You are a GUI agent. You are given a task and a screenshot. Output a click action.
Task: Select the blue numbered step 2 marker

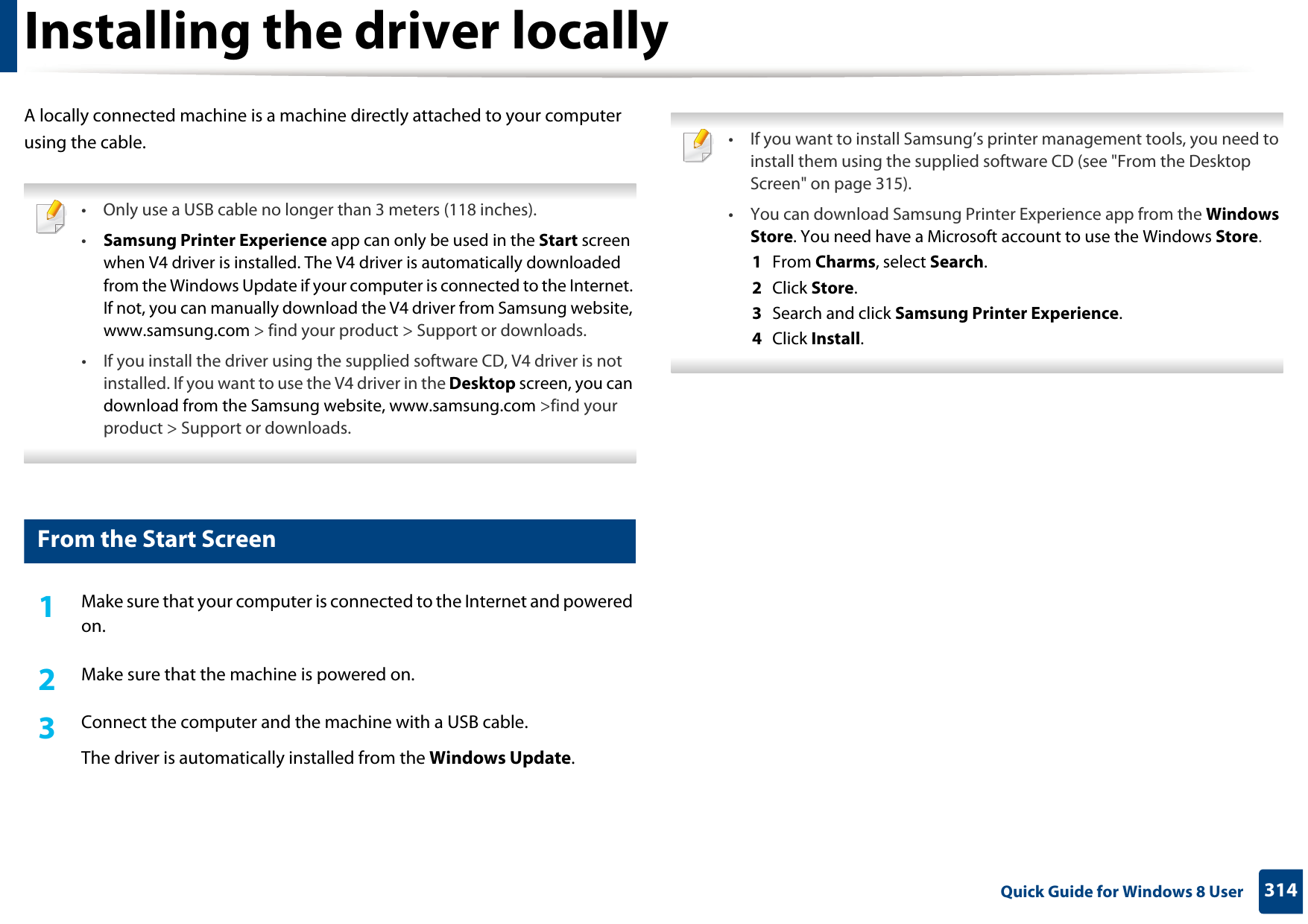pyautogui.click(x=47, y=680)
